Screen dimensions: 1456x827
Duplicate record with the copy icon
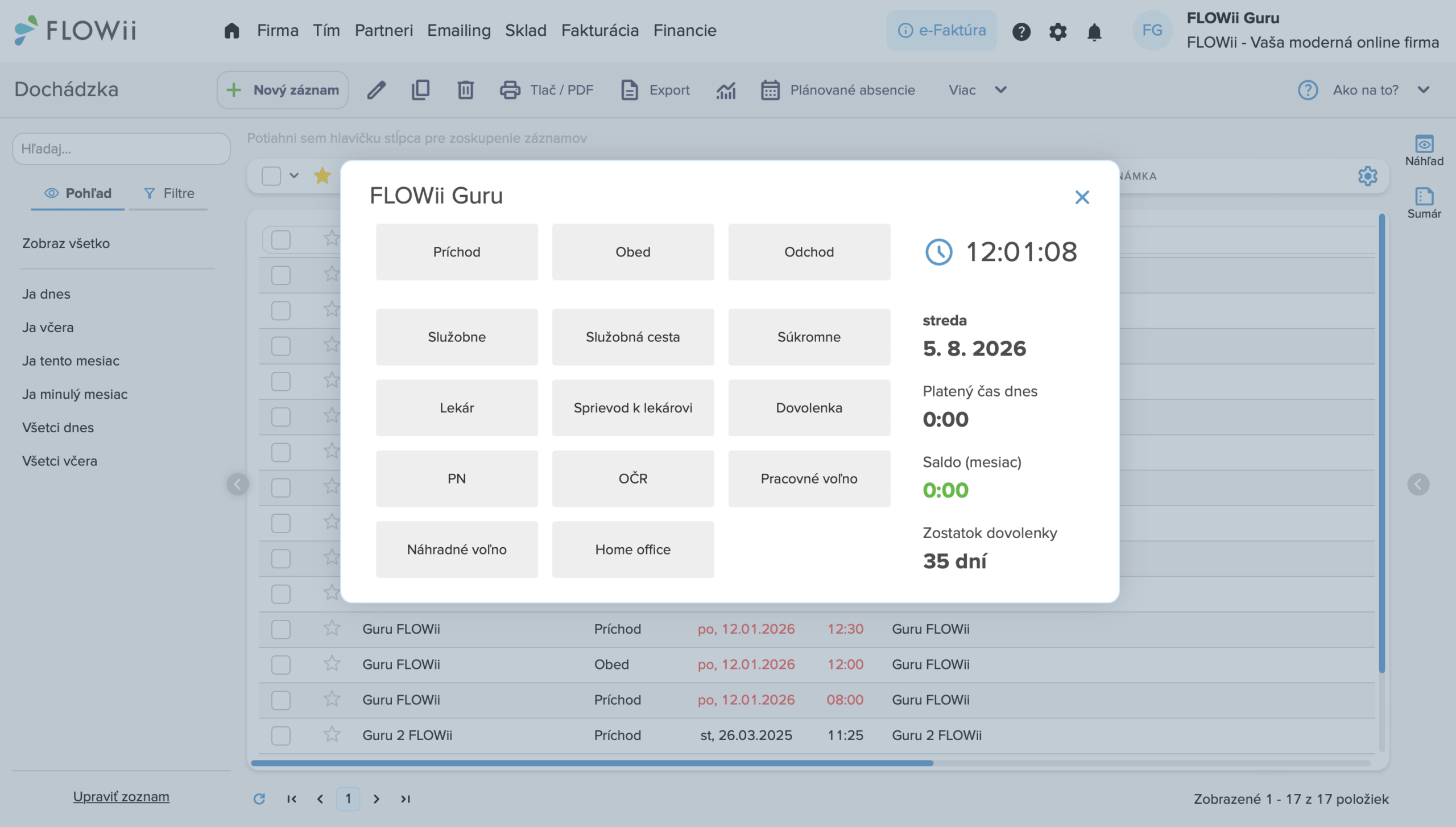420,90
